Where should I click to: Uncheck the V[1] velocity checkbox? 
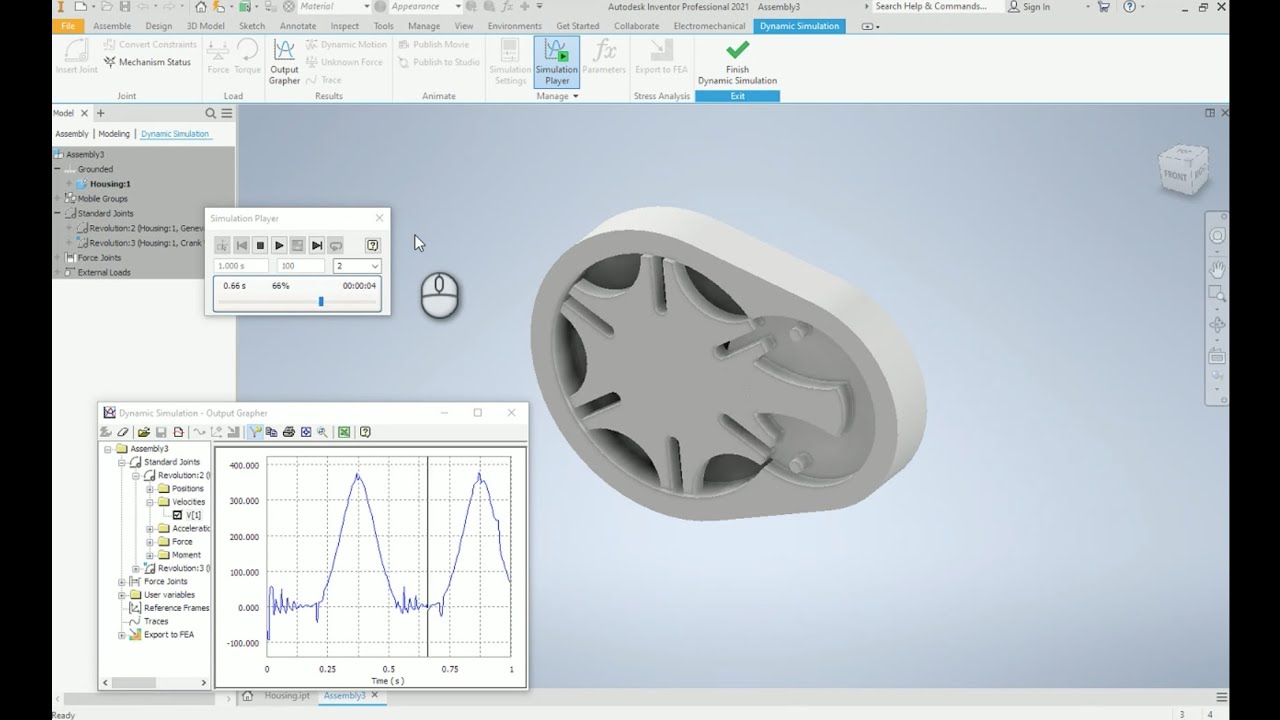(x=178, y=515)
